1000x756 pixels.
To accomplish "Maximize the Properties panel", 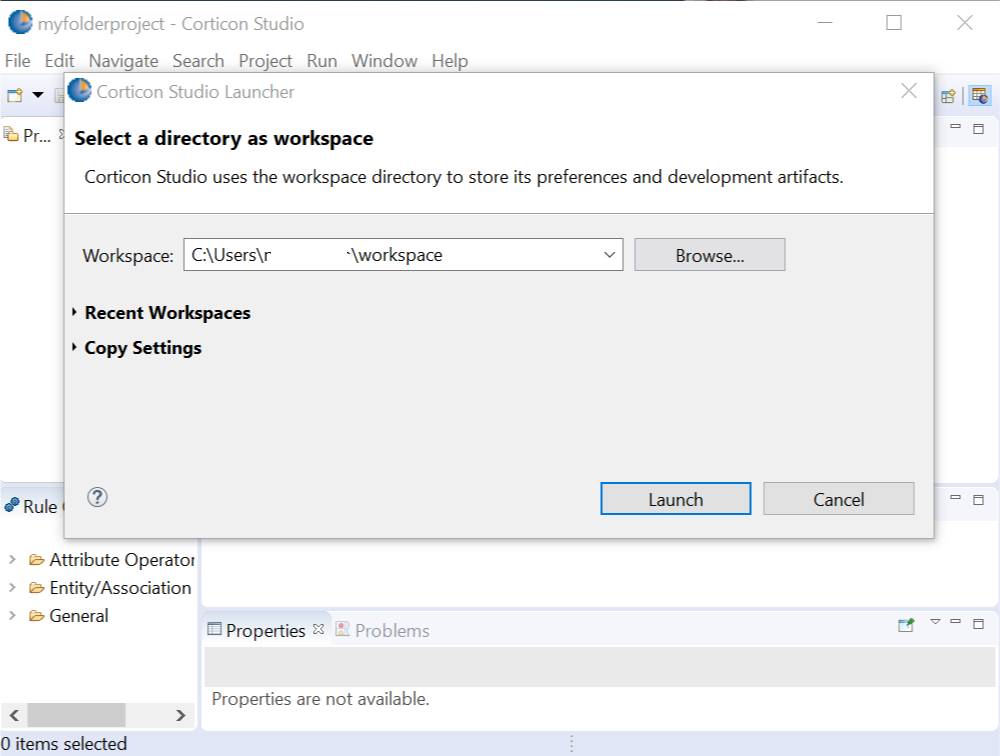I will coord(978,623).
